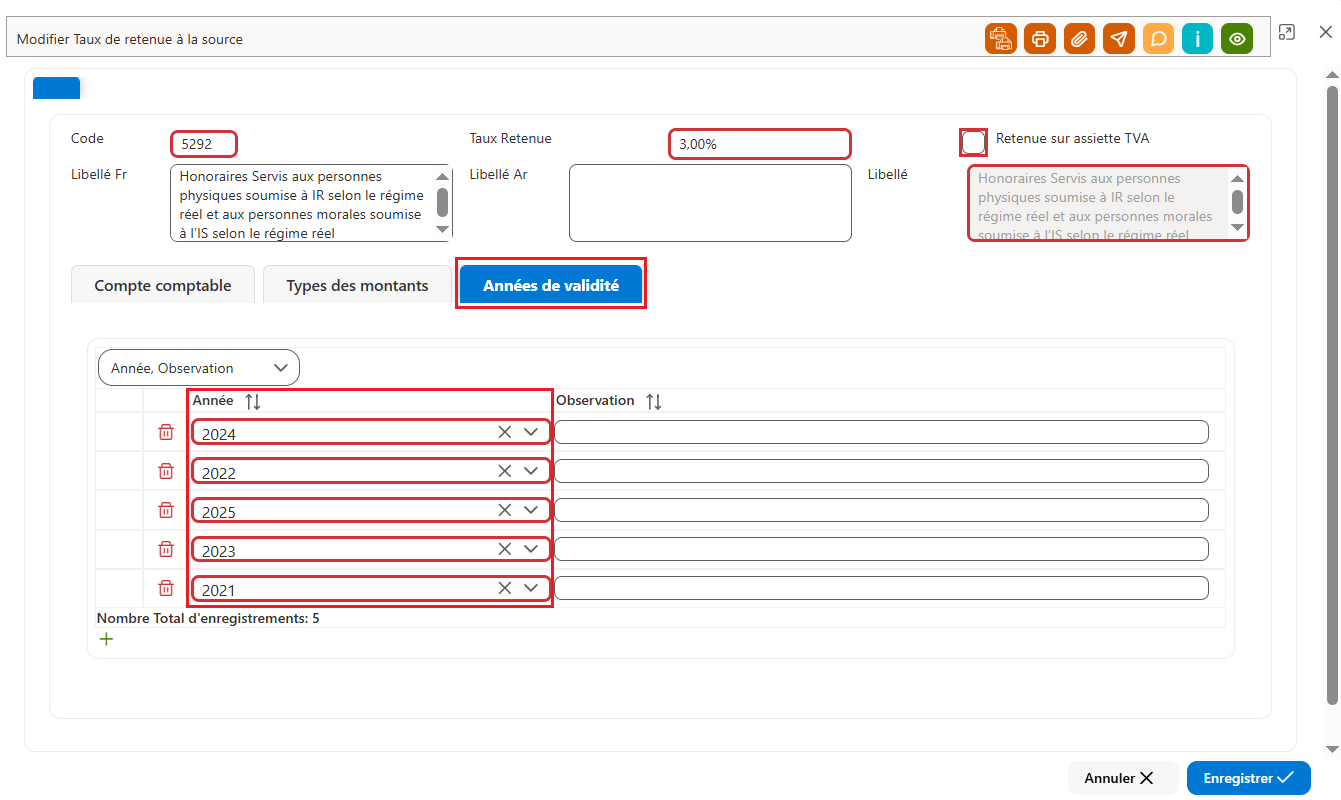Open the Année, Observation column selector

pyautogui.click(x=199, y=368)
